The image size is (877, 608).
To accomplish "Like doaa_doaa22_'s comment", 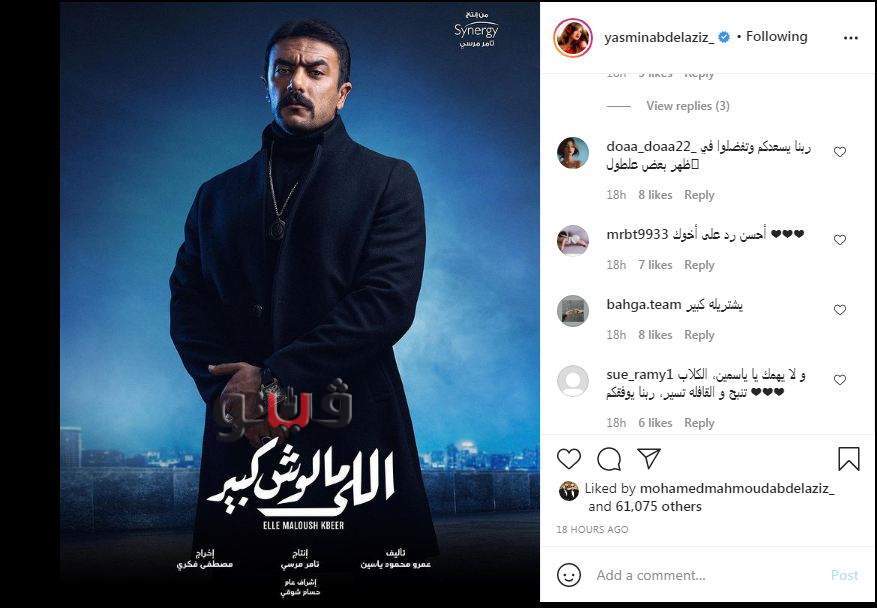I will tap(840, 152).
